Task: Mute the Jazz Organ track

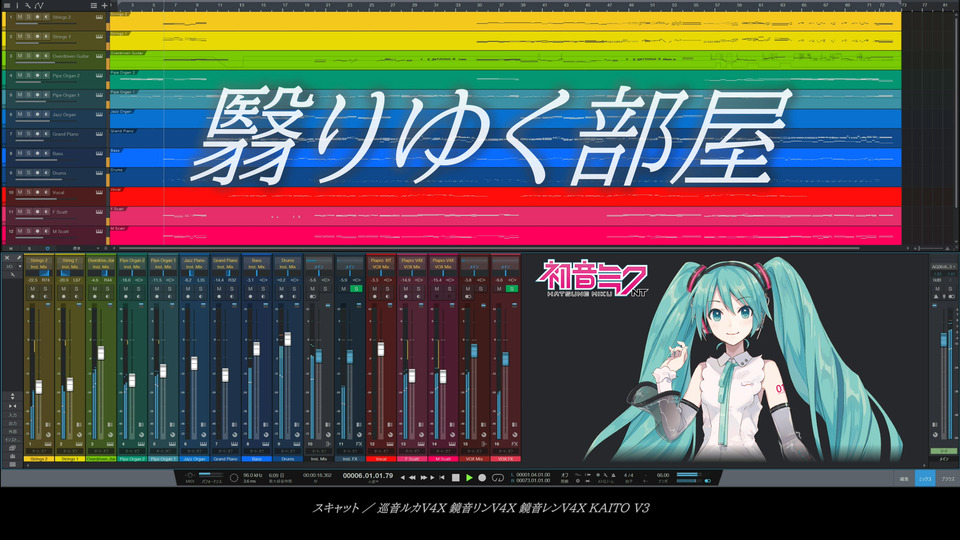Action: [20, 114]
